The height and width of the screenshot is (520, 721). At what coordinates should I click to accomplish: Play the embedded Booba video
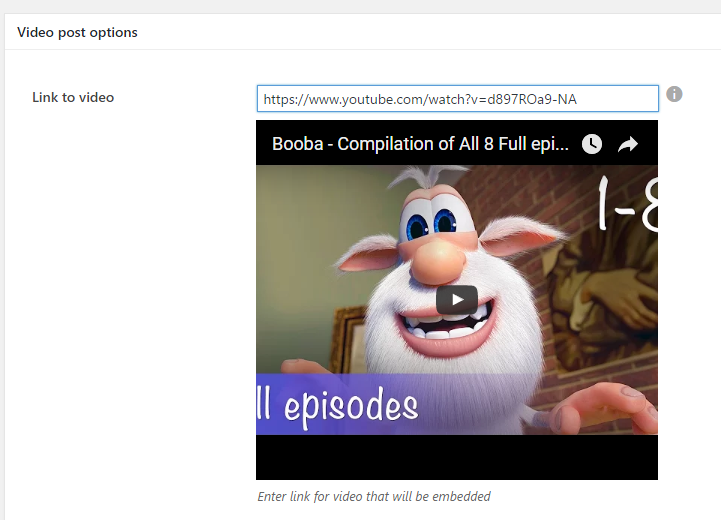click(457, 300)
